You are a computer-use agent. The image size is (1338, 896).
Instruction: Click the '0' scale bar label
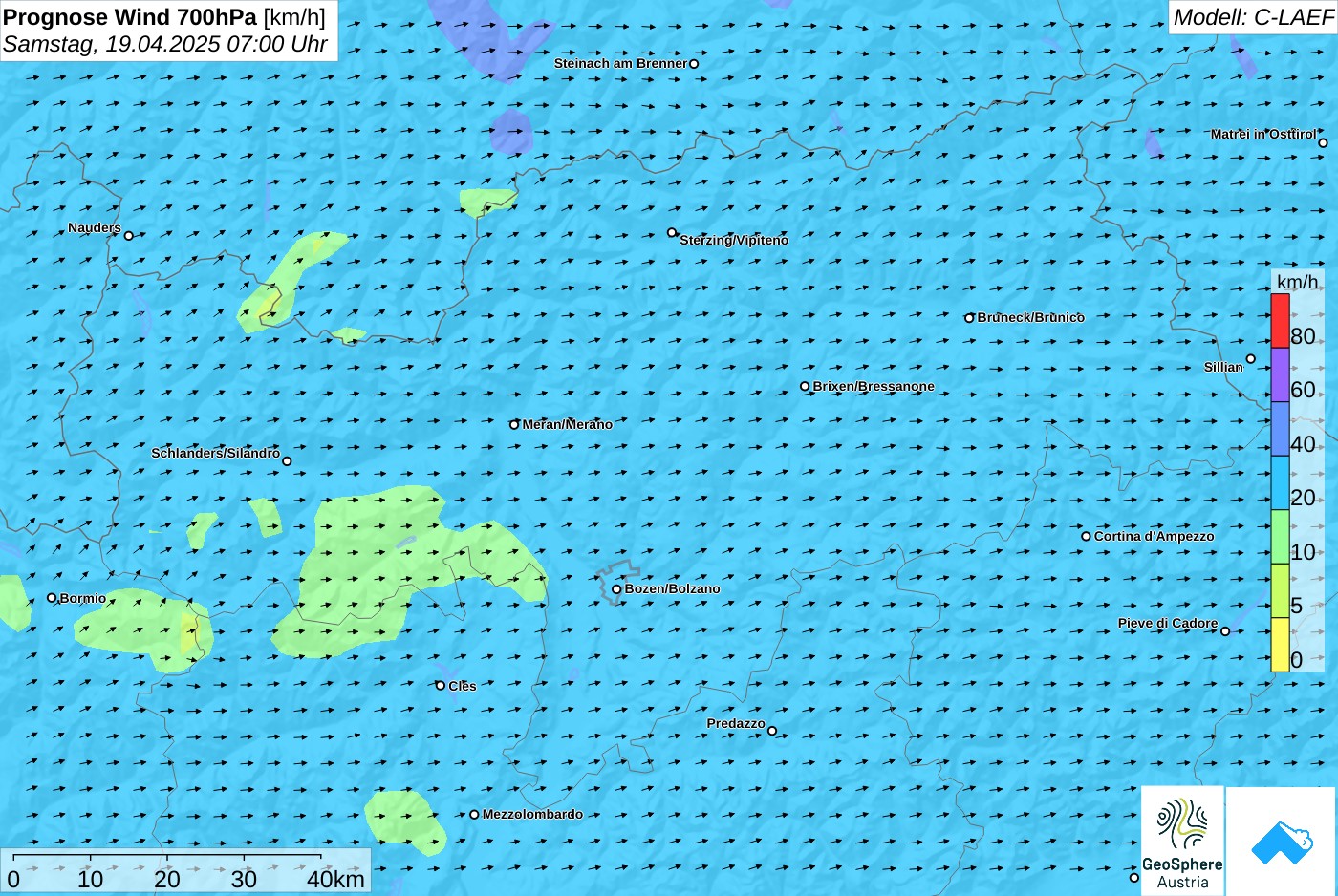[13, 879]
